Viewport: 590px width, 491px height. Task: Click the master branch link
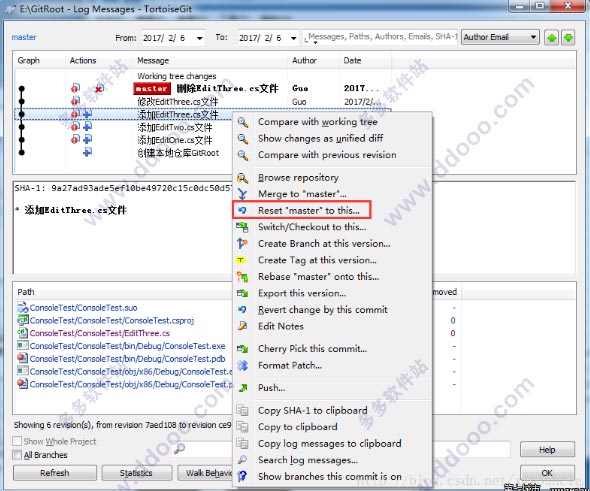click(x=24, y=37)
